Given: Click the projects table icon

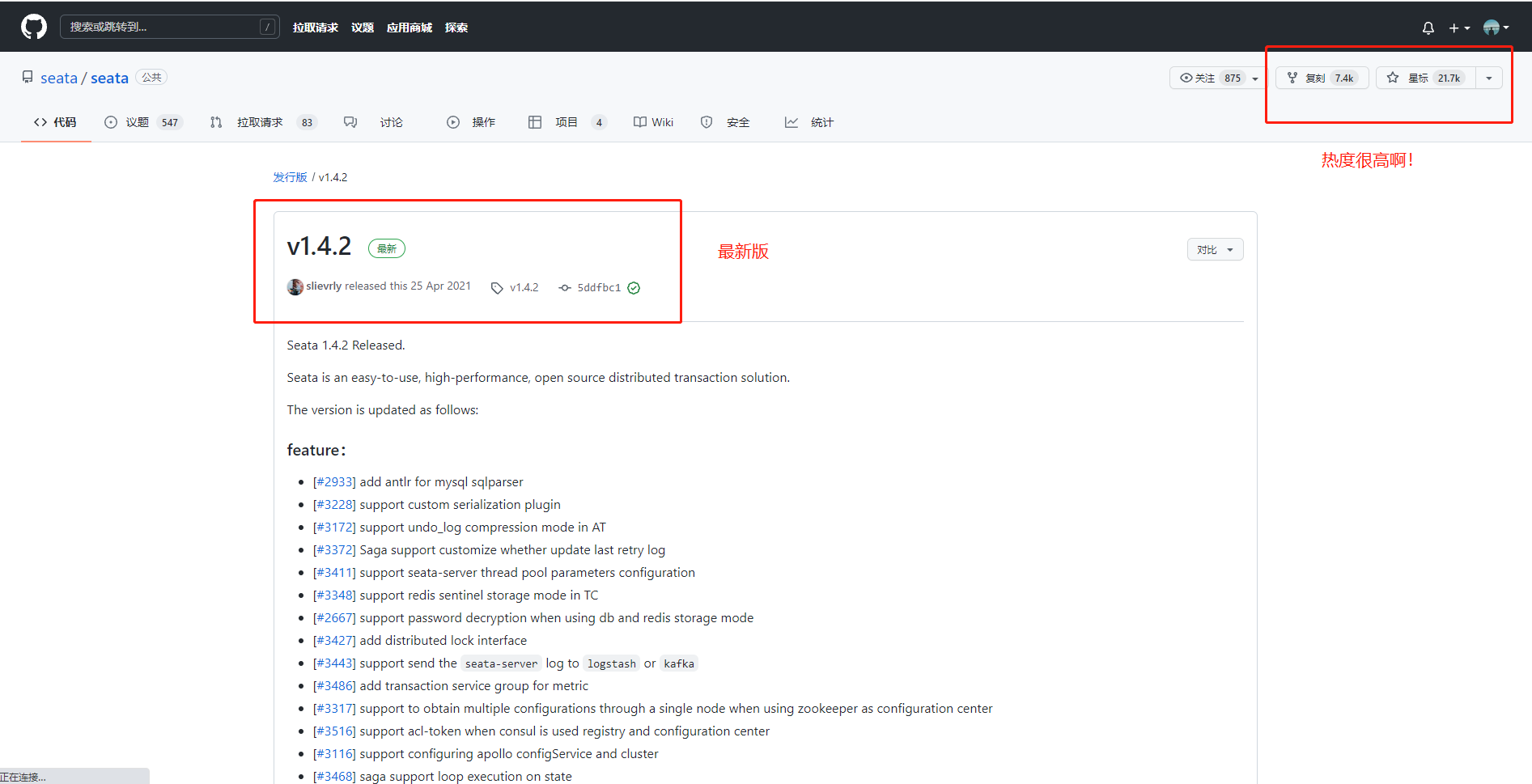Looking at the screenshot, I should click(535, 122).
